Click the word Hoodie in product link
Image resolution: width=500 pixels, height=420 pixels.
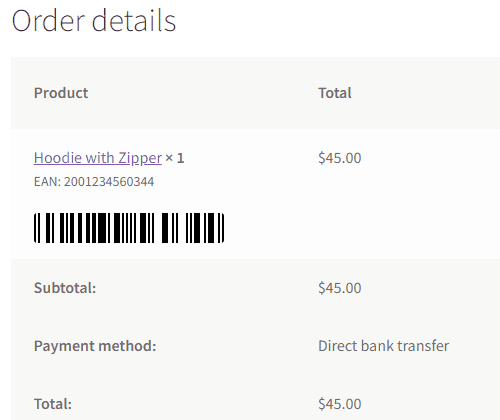(58, 158)
